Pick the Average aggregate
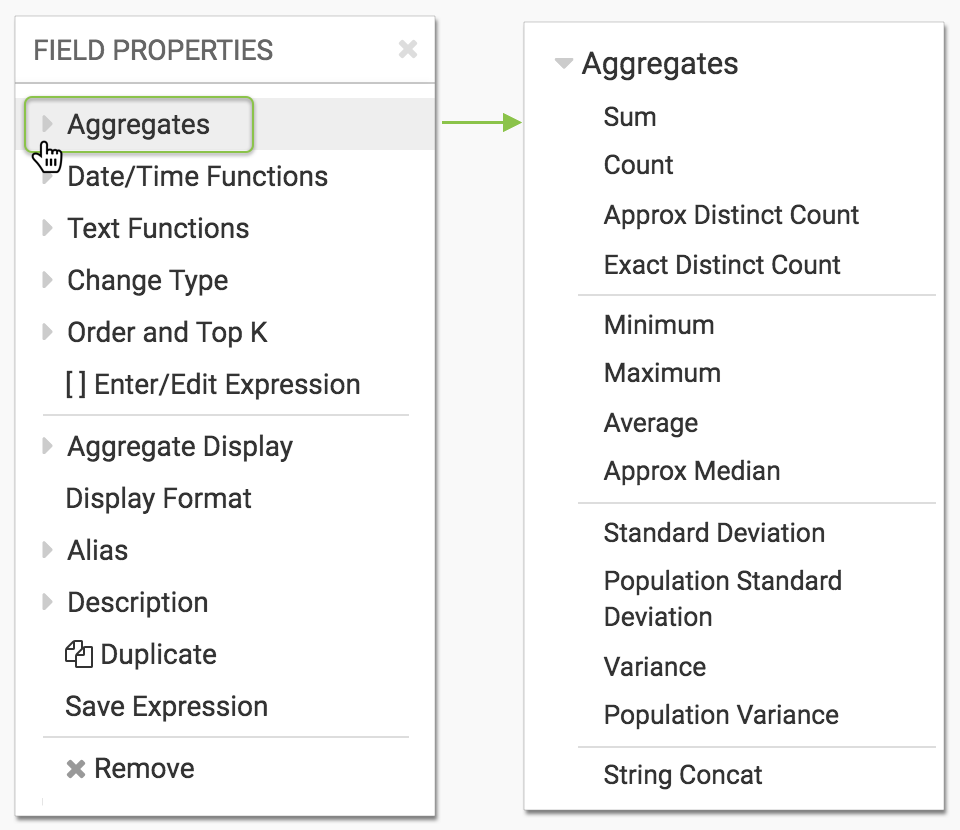 651,423
